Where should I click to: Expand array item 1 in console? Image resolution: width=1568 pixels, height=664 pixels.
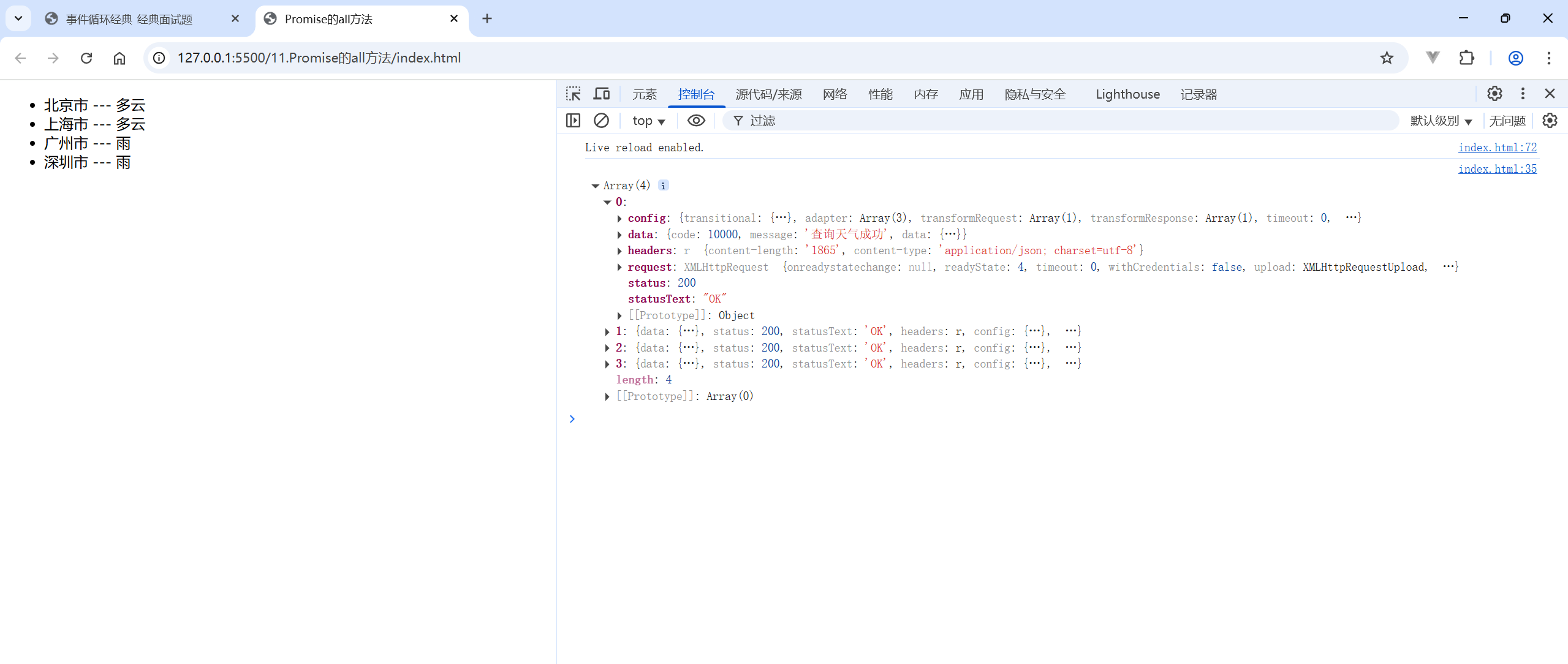607,331
